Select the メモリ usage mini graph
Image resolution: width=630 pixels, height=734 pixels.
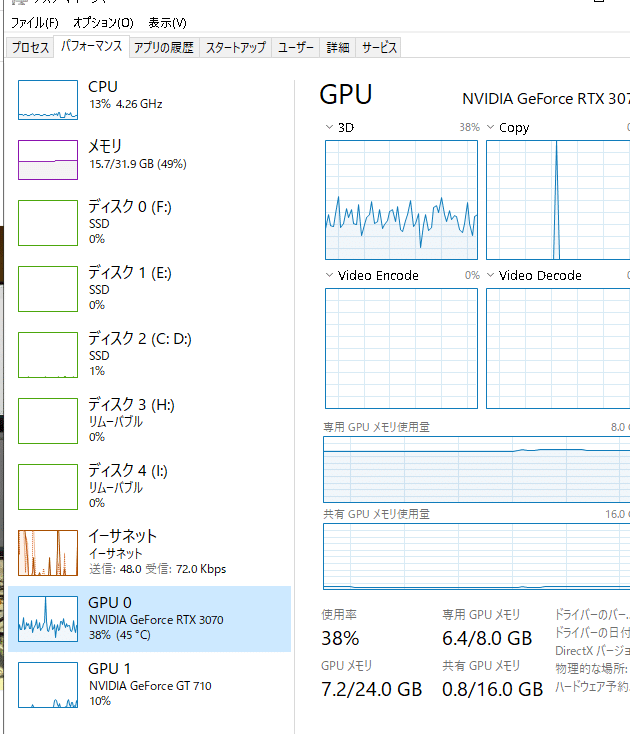click(x=48, y=160)
